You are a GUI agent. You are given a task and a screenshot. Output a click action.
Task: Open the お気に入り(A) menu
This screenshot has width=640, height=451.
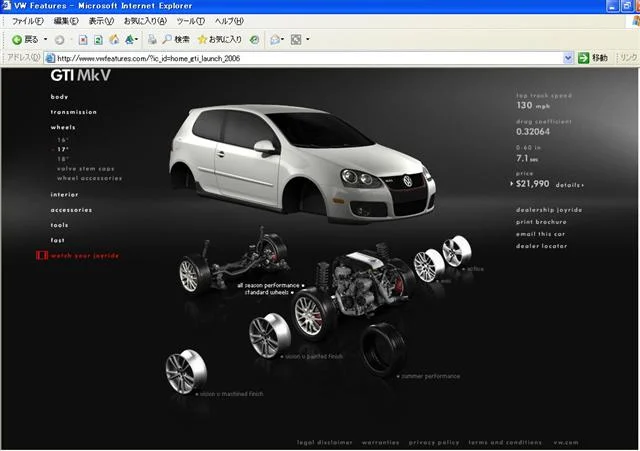coord(145,21)
